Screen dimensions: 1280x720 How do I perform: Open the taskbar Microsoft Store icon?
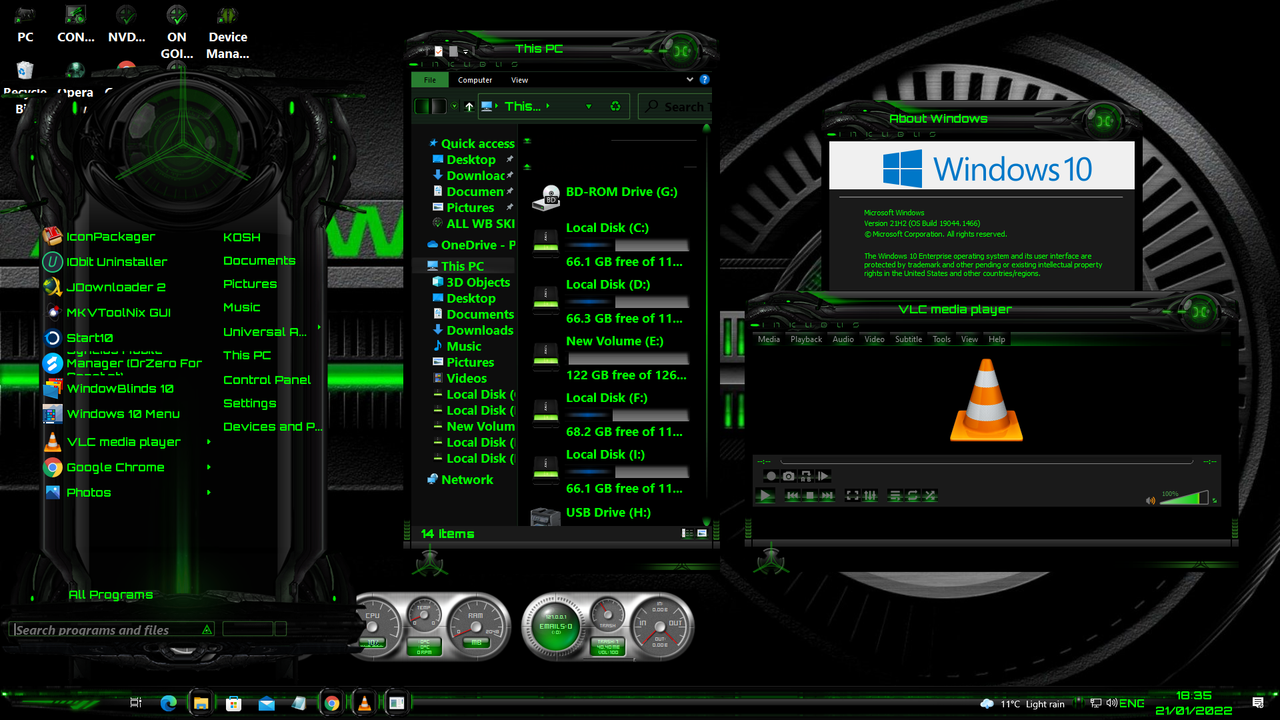(233, 703)
